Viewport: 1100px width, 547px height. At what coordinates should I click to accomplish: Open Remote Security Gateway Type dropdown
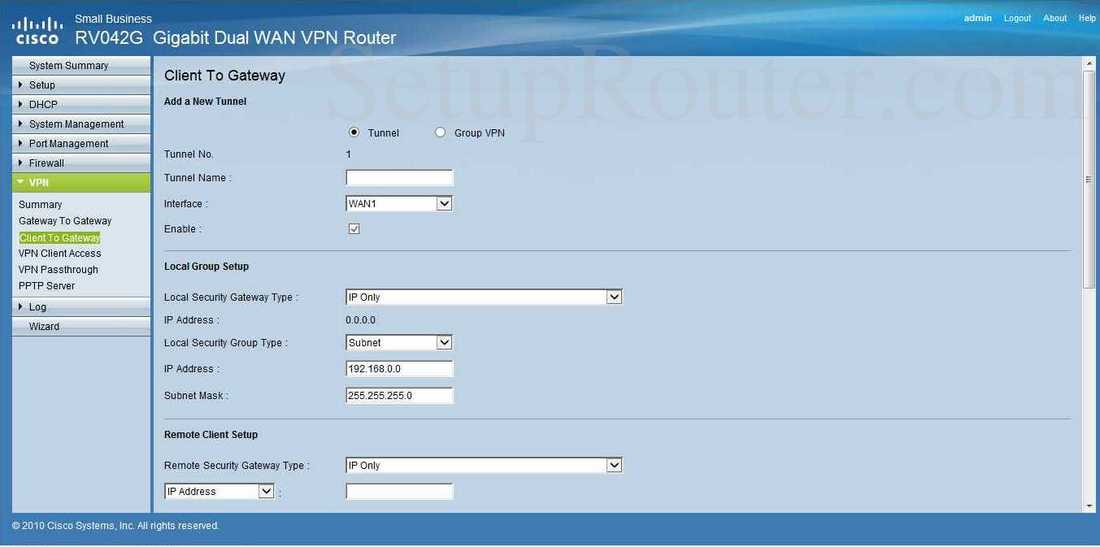coord(484,466)
